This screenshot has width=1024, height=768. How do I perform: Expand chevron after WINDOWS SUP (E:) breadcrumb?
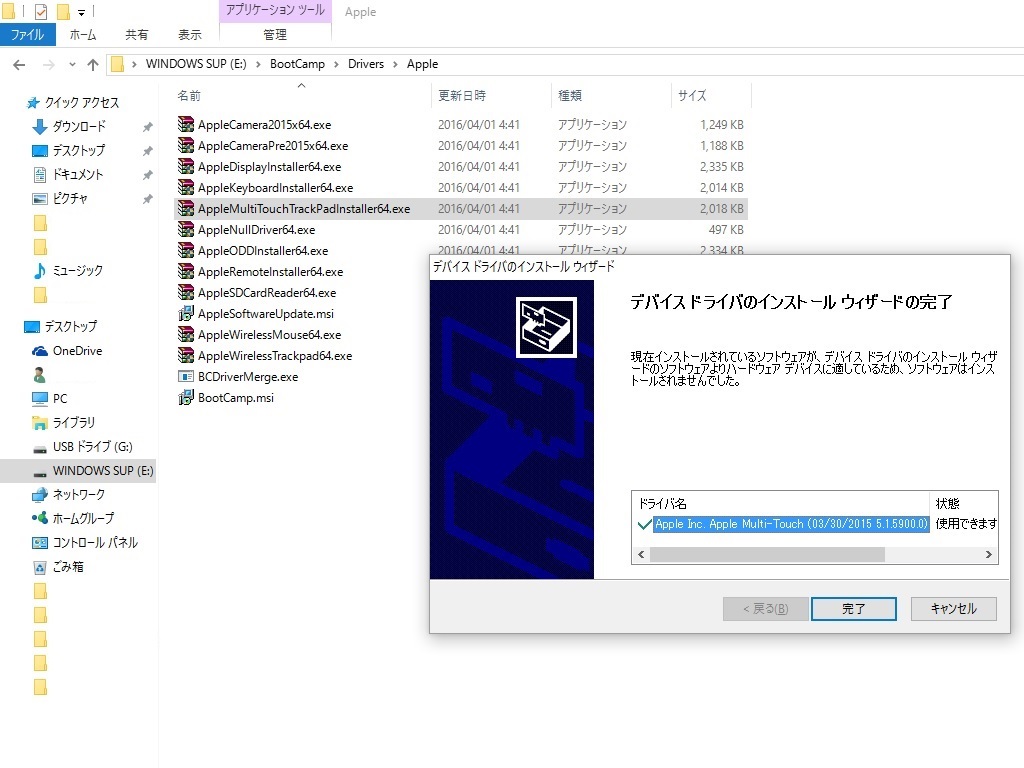(258, 64)
